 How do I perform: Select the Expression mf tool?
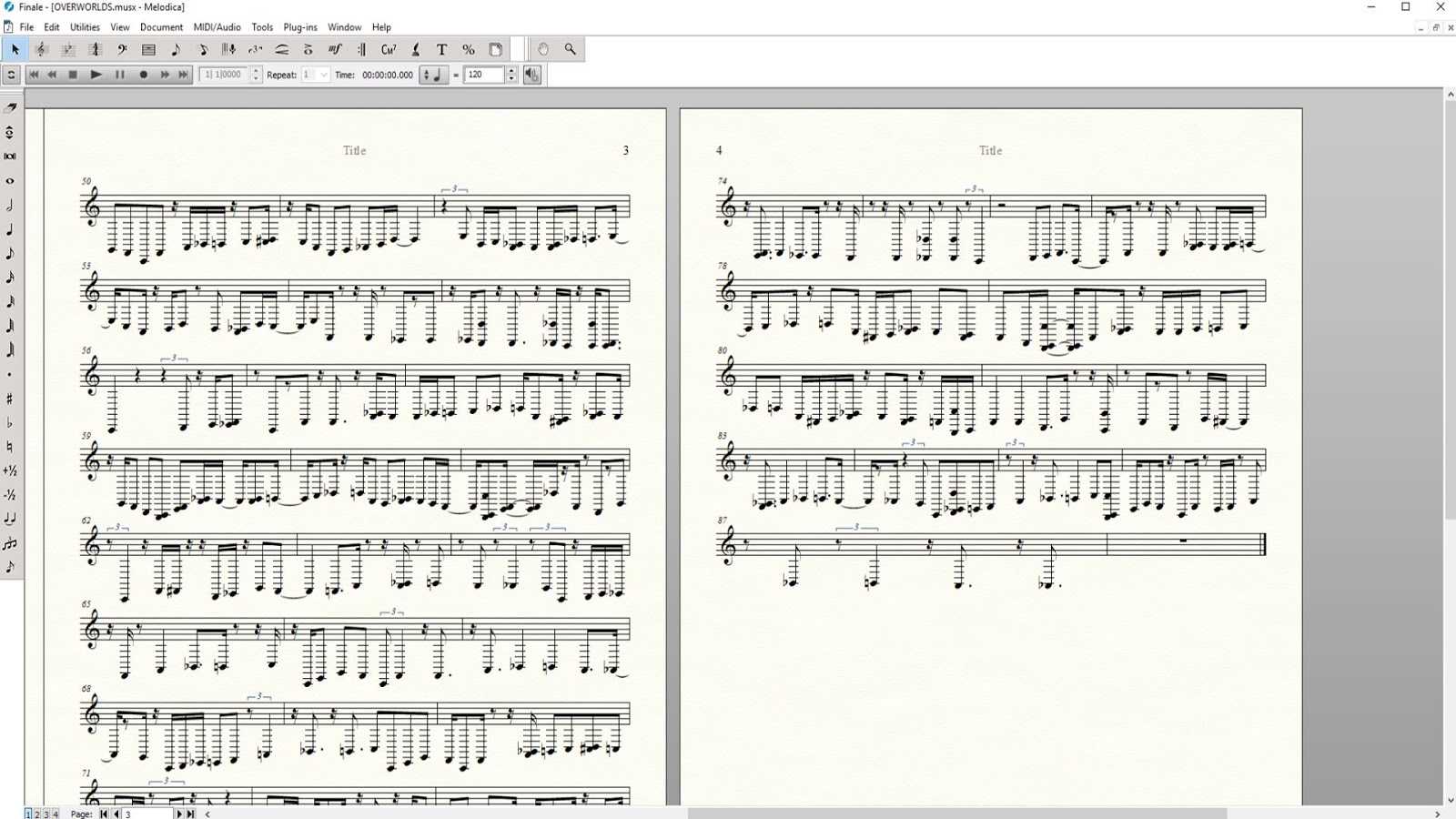pyautogui.click(x=335, y=49)
